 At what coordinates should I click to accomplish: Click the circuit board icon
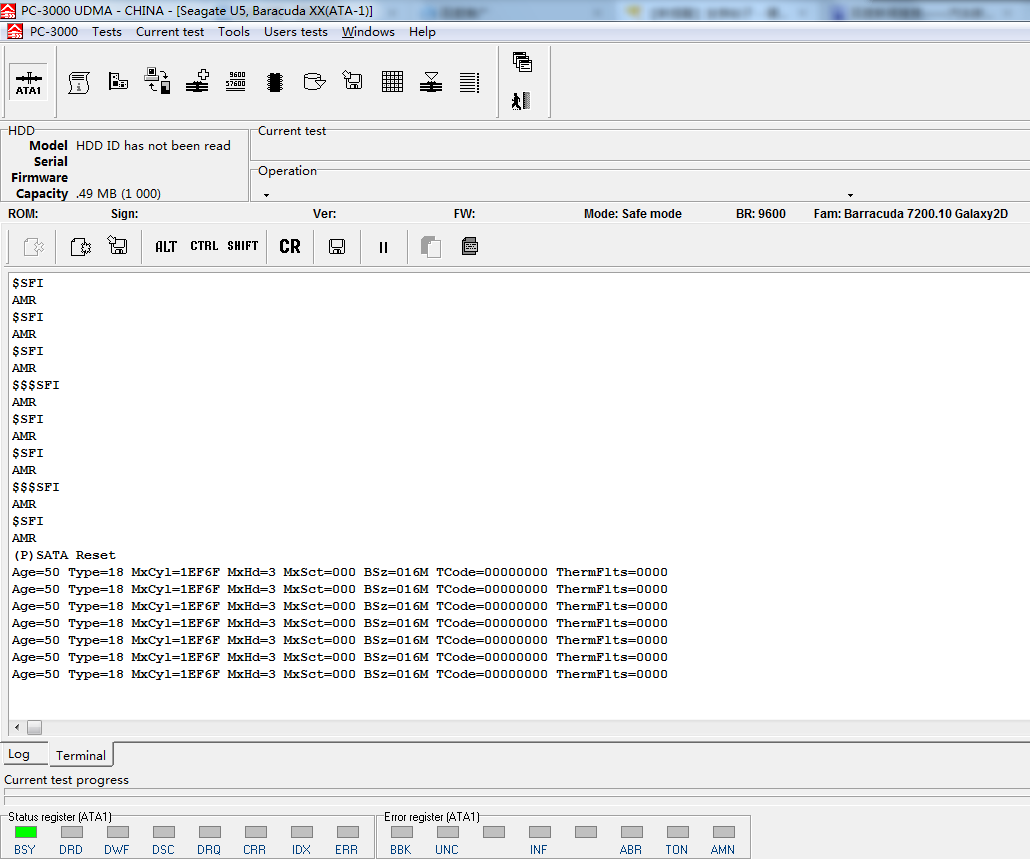click(x=118, y=81)
